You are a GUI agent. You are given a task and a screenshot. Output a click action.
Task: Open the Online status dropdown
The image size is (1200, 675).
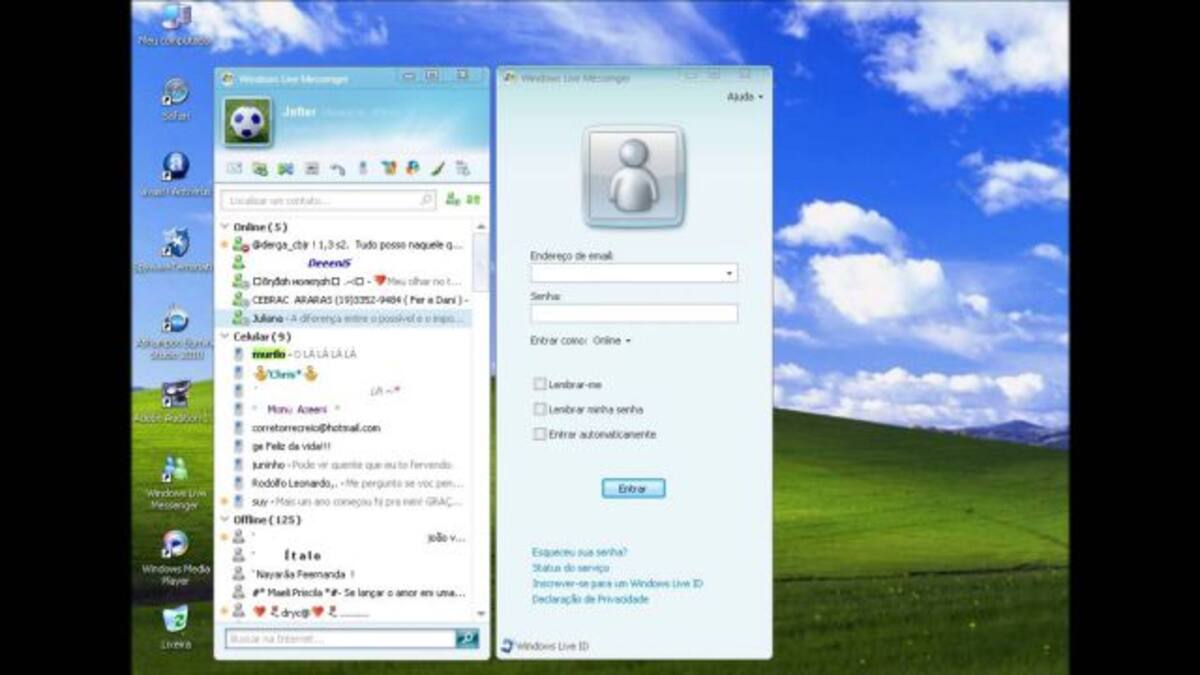coord(612,340)
